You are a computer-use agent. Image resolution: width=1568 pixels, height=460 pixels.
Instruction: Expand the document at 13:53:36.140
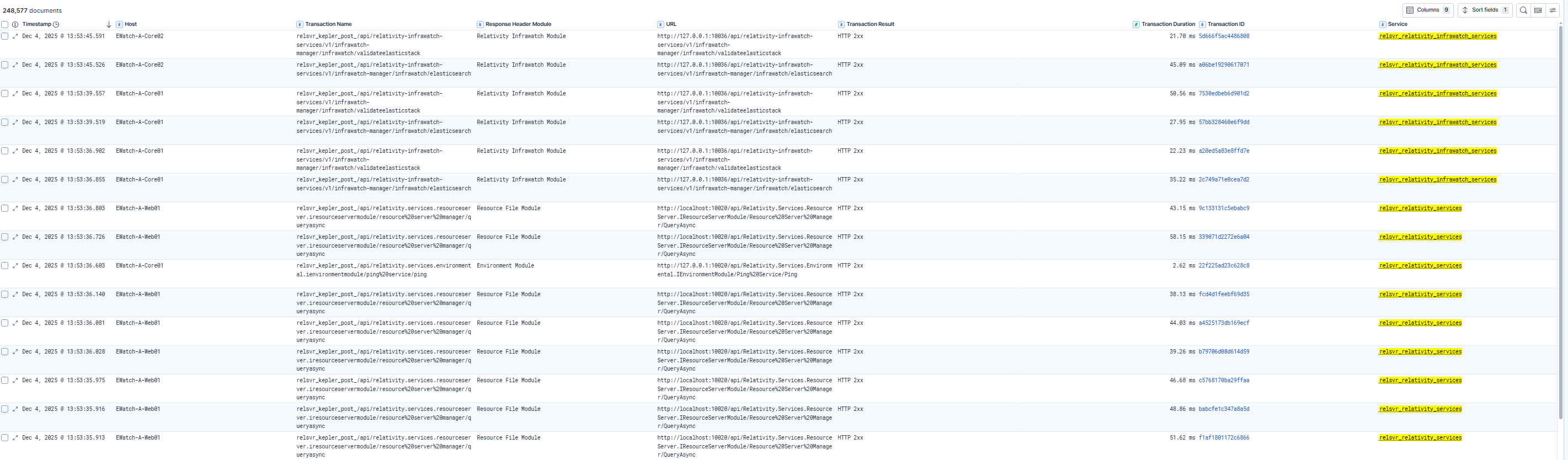[x=15, y=295]
